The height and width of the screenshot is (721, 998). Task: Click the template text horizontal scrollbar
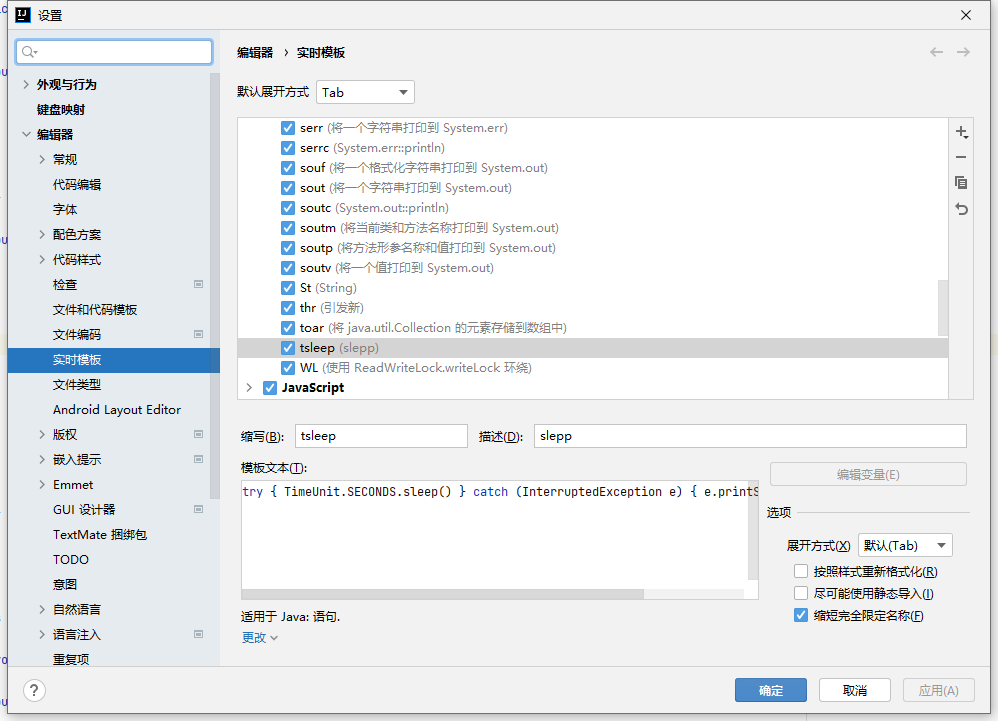tap(442, 594)
